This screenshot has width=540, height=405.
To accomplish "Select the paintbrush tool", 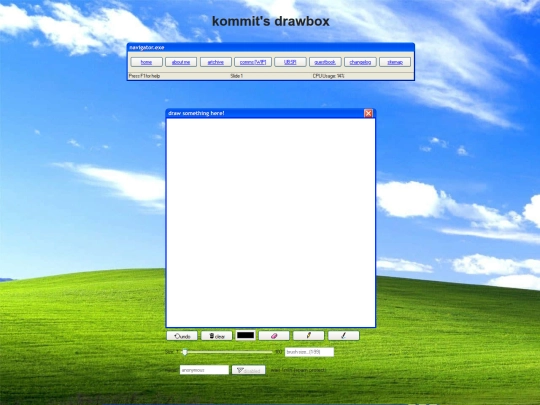I will click(343, 336).
